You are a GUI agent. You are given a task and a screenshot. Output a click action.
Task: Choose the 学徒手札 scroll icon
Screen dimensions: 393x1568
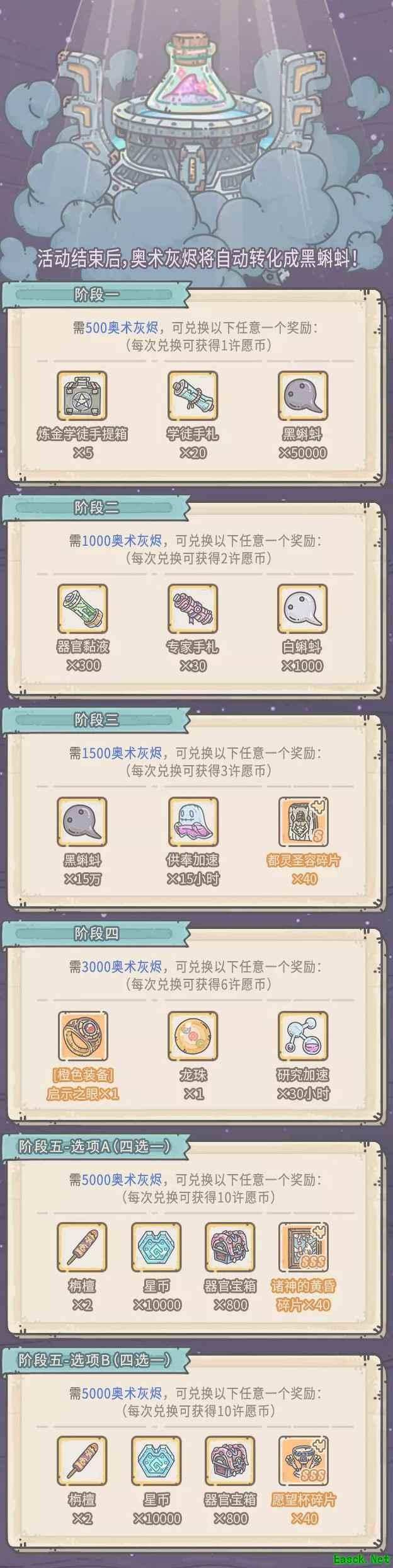pyautogui.click(x=193, y=396)
